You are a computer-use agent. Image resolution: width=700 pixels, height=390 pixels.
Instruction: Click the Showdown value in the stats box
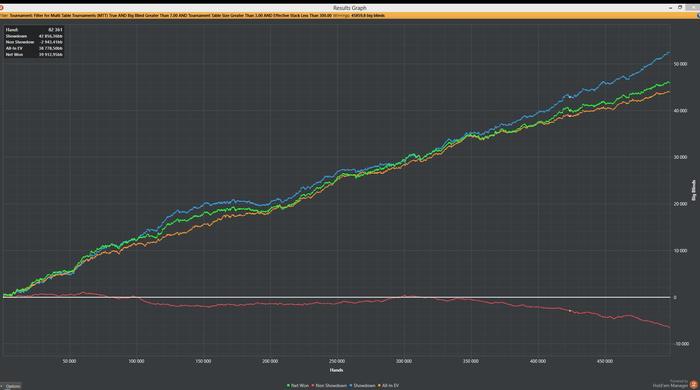[50, 36]
